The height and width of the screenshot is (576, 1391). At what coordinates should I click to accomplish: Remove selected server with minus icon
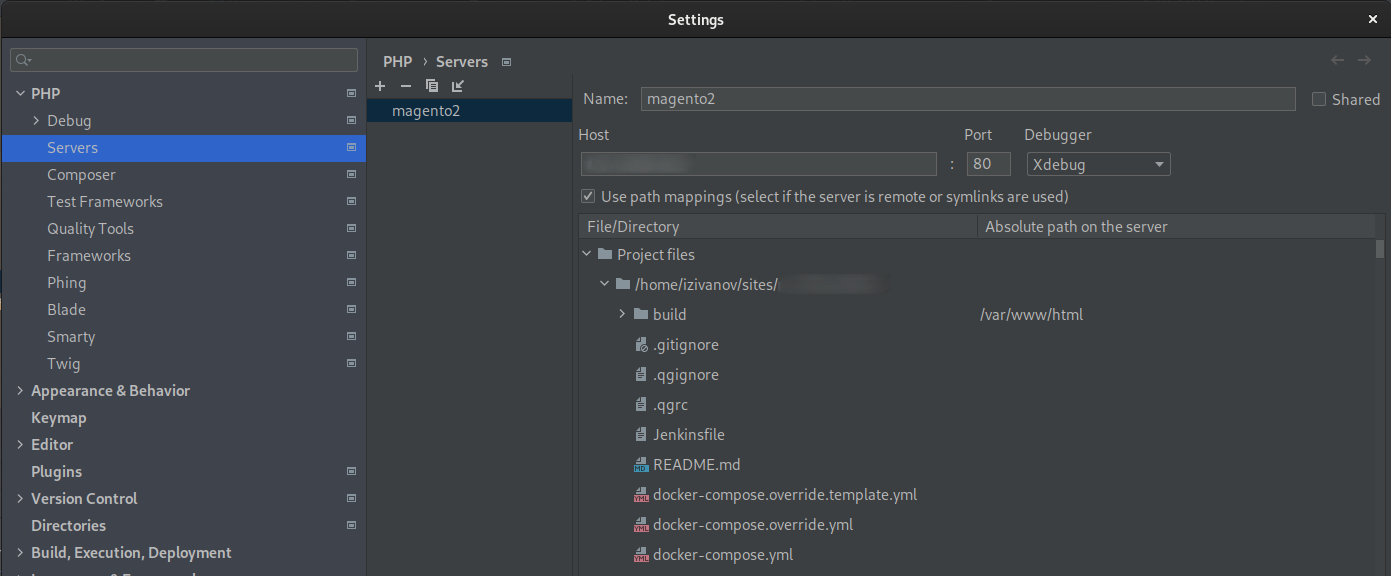[406, 86]
